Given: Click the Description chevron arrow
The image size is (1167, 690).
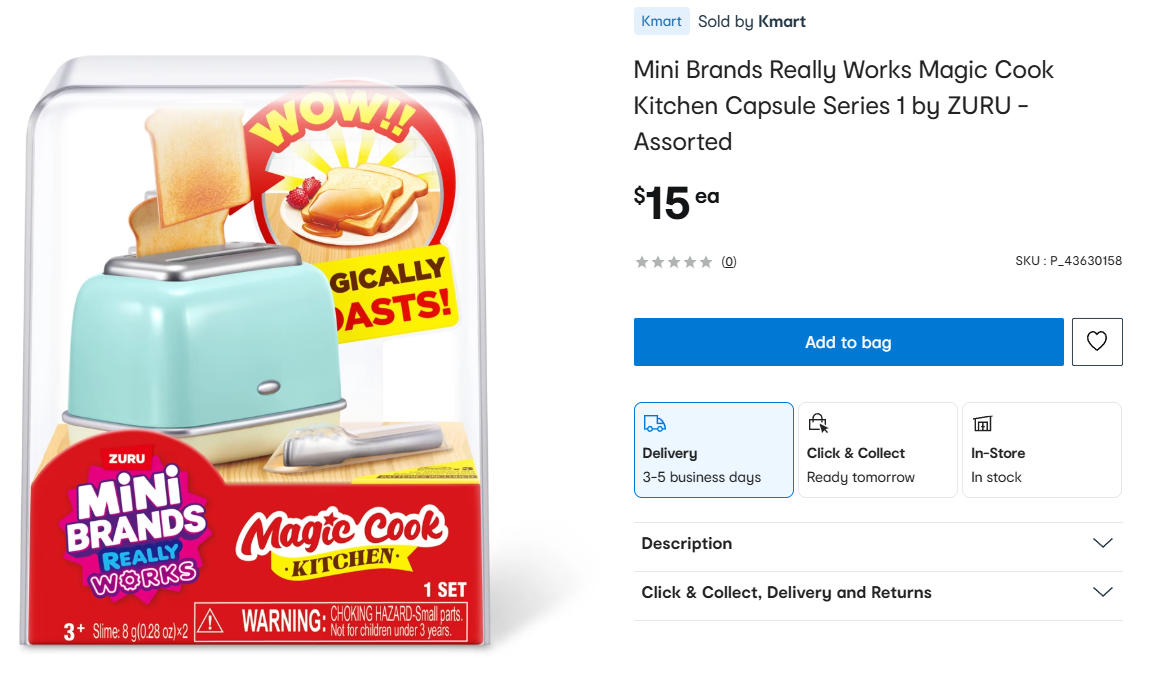Looking at the screenshot, I should click(x=1102, y=543).
